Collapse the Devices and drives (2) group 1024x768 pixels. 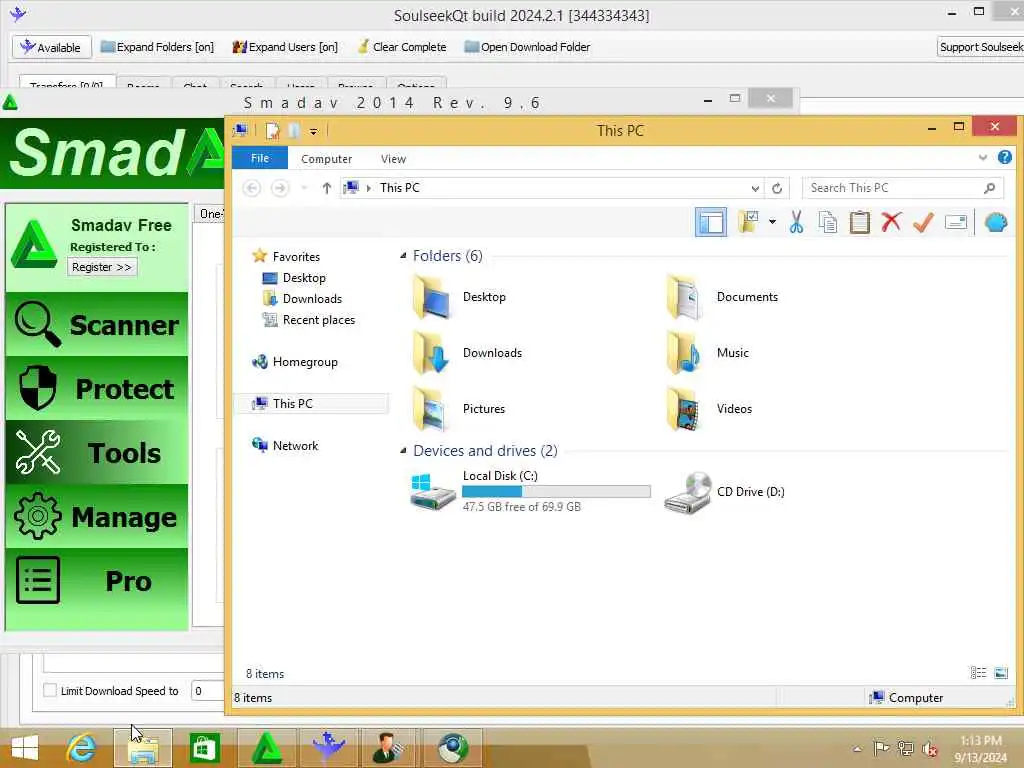pyautogui.click(x=403, y=451)
